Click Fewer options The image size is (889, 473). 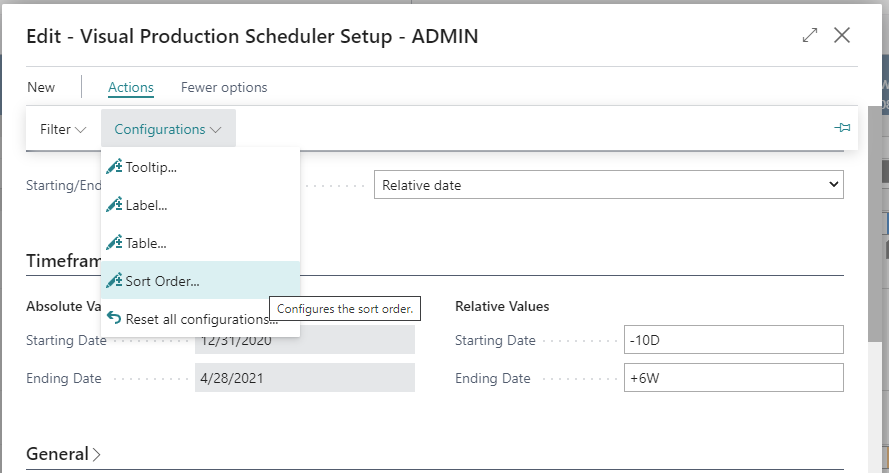[x=224, y=87]
